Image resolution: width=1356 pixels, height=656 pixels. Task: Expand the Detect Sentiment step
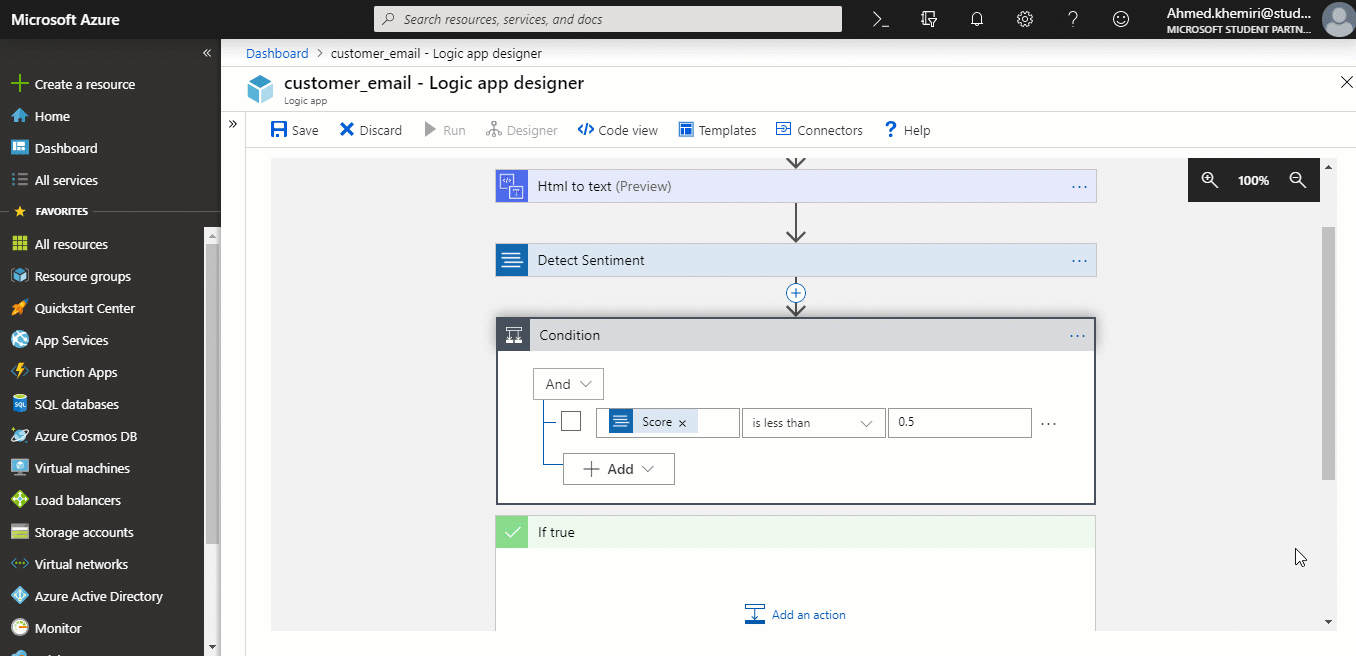click(796, 260)
